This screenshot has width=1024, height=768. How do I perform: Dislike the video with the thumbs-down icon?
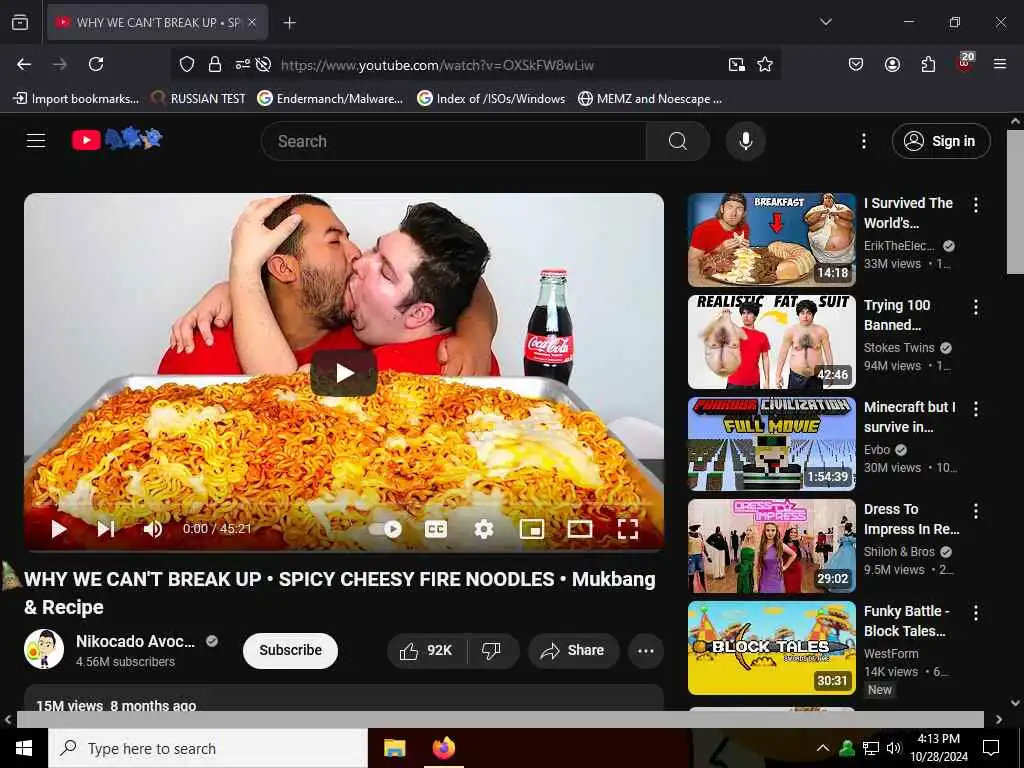coord(491,650)
